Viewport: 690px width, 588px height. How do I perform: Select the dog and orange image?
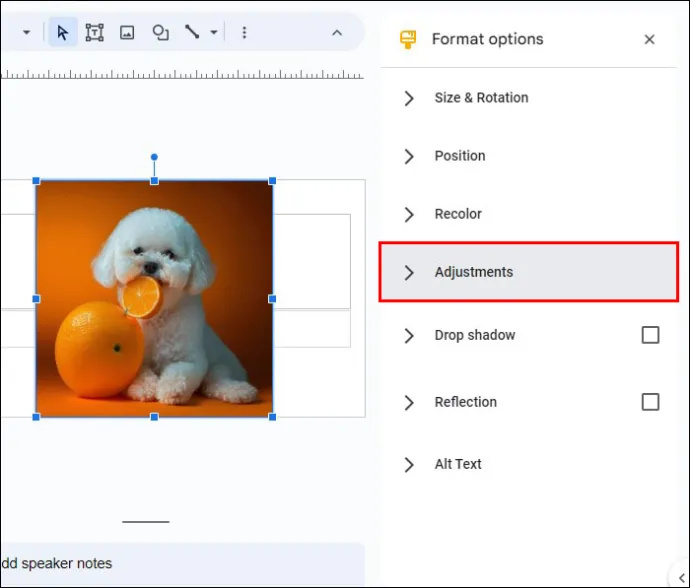(154, 299)
